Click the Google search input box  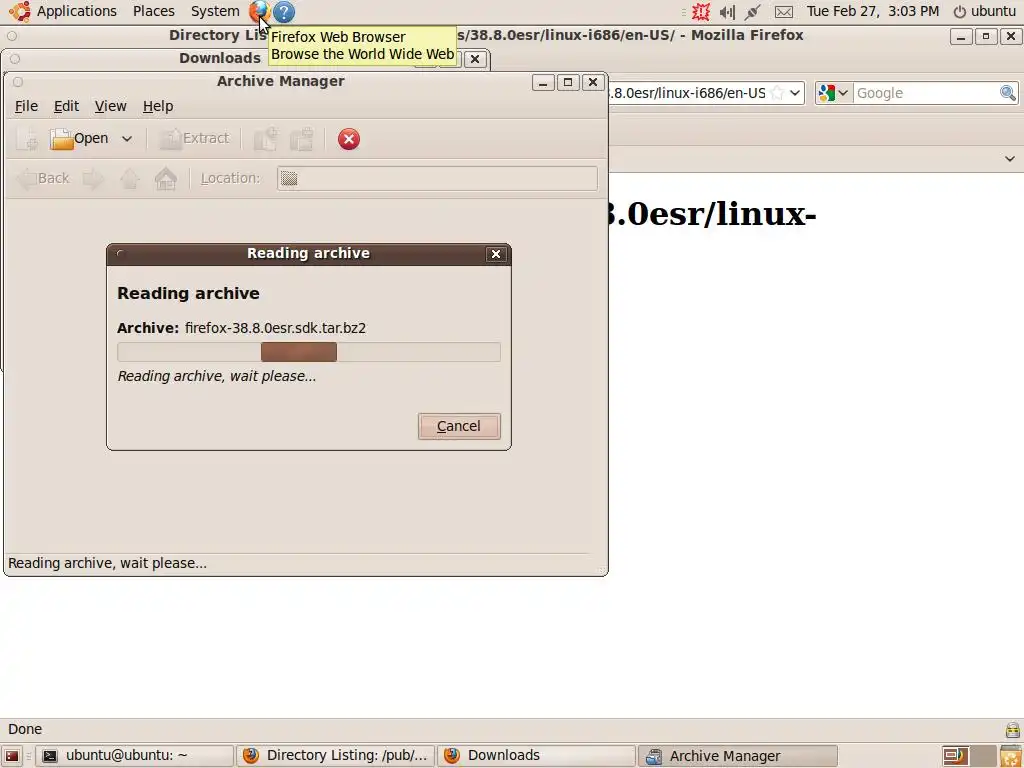pos(926,93)
